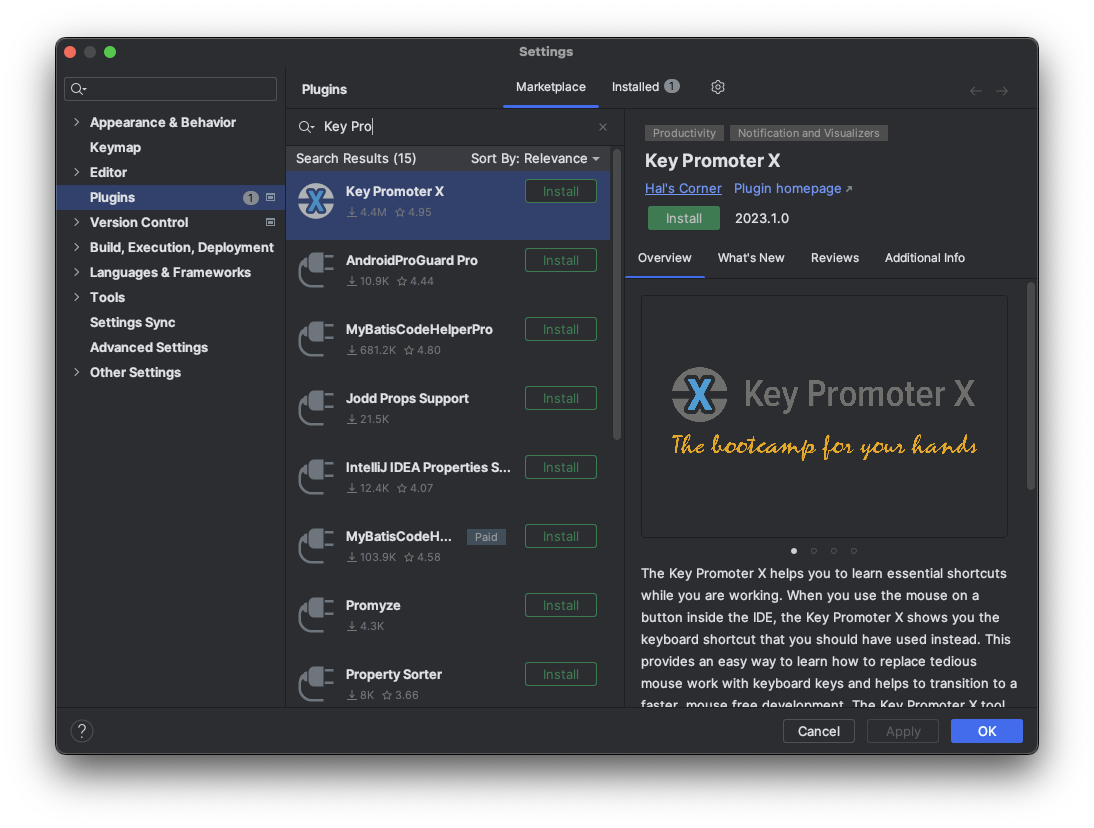Click the Installed tab count badge
The height and width of the screenshot is (828, 1094).
(x=671, y=86)
